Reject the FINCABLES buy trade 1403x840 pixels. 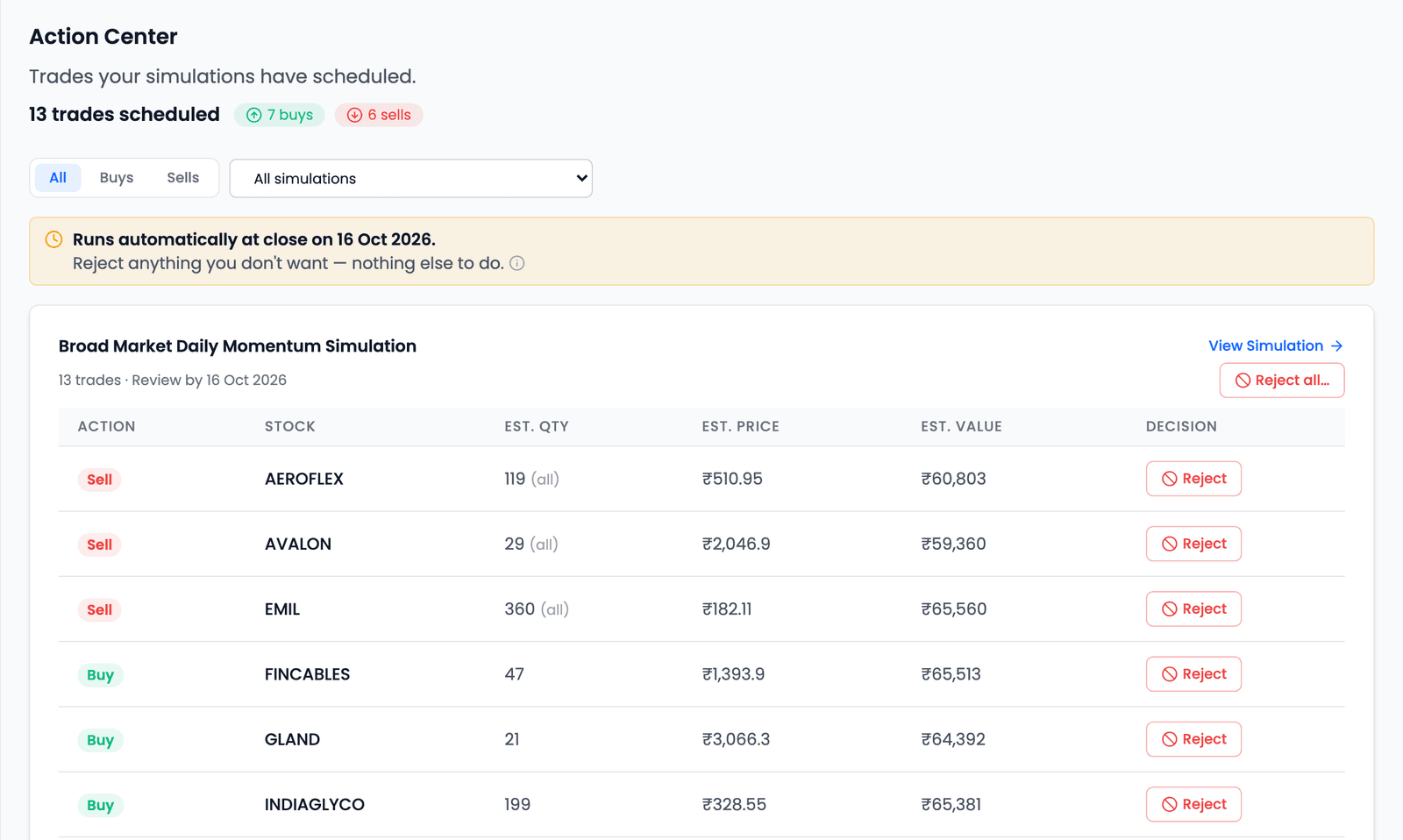pyautogui.click(x=1193, y=674)
